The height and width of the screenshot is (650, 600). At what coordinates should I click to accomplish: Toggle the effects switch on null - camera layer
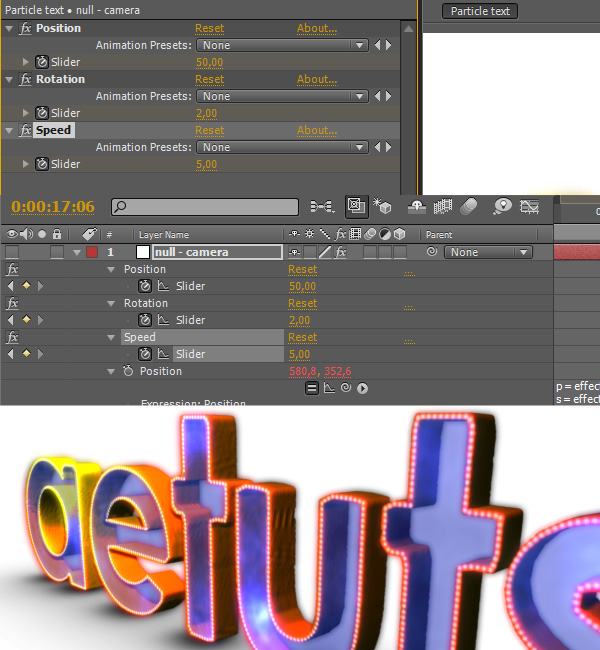[x=340, y=252]
